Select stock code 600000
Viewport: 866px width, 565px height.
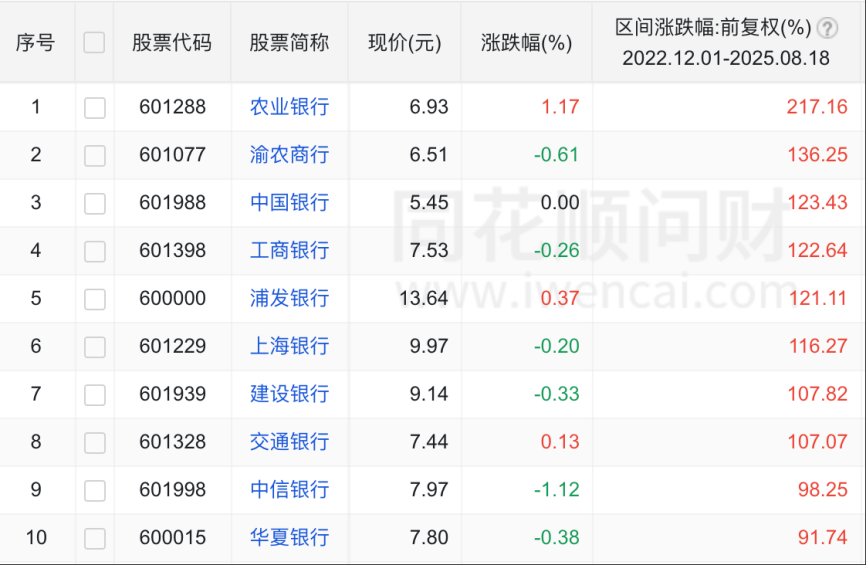172,298
